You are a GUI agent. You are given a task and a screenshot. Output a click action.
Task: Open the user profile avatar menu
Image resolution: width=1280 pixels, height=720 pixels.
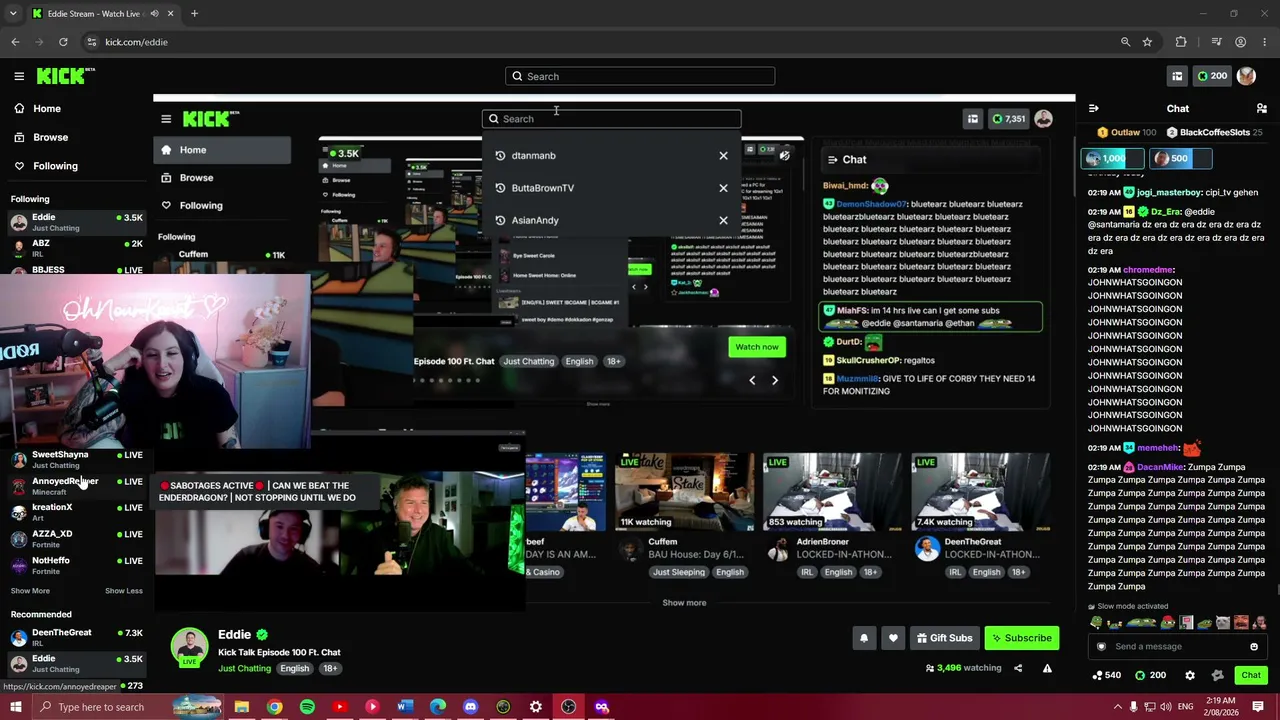click(x=1246, y=76)
